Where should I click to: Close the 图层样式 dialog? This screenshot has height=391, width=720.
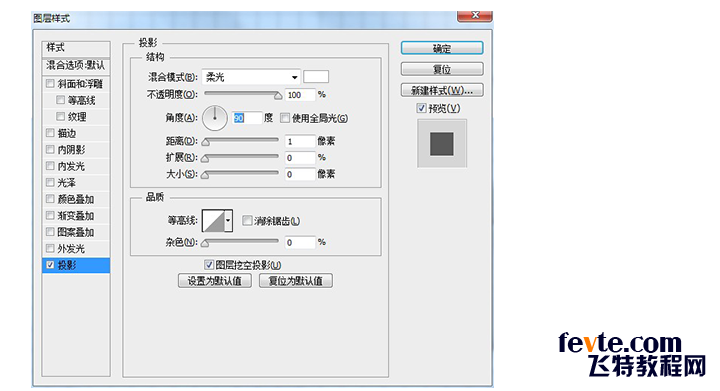tap(475, 16)
